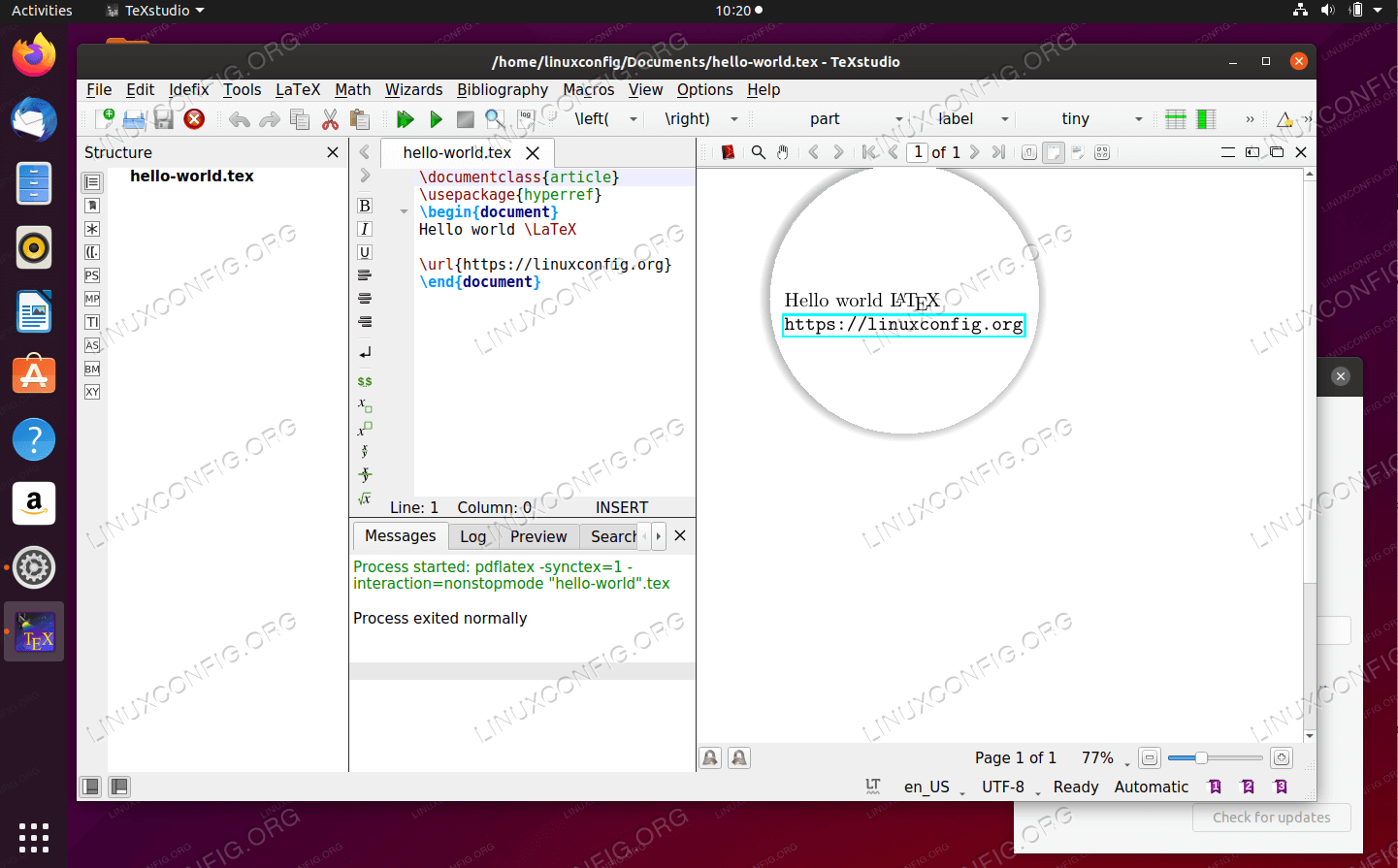Select hello-world.tex in Structure tree
The height and width of the screenshot is (868, 1398).
[192, 176]
